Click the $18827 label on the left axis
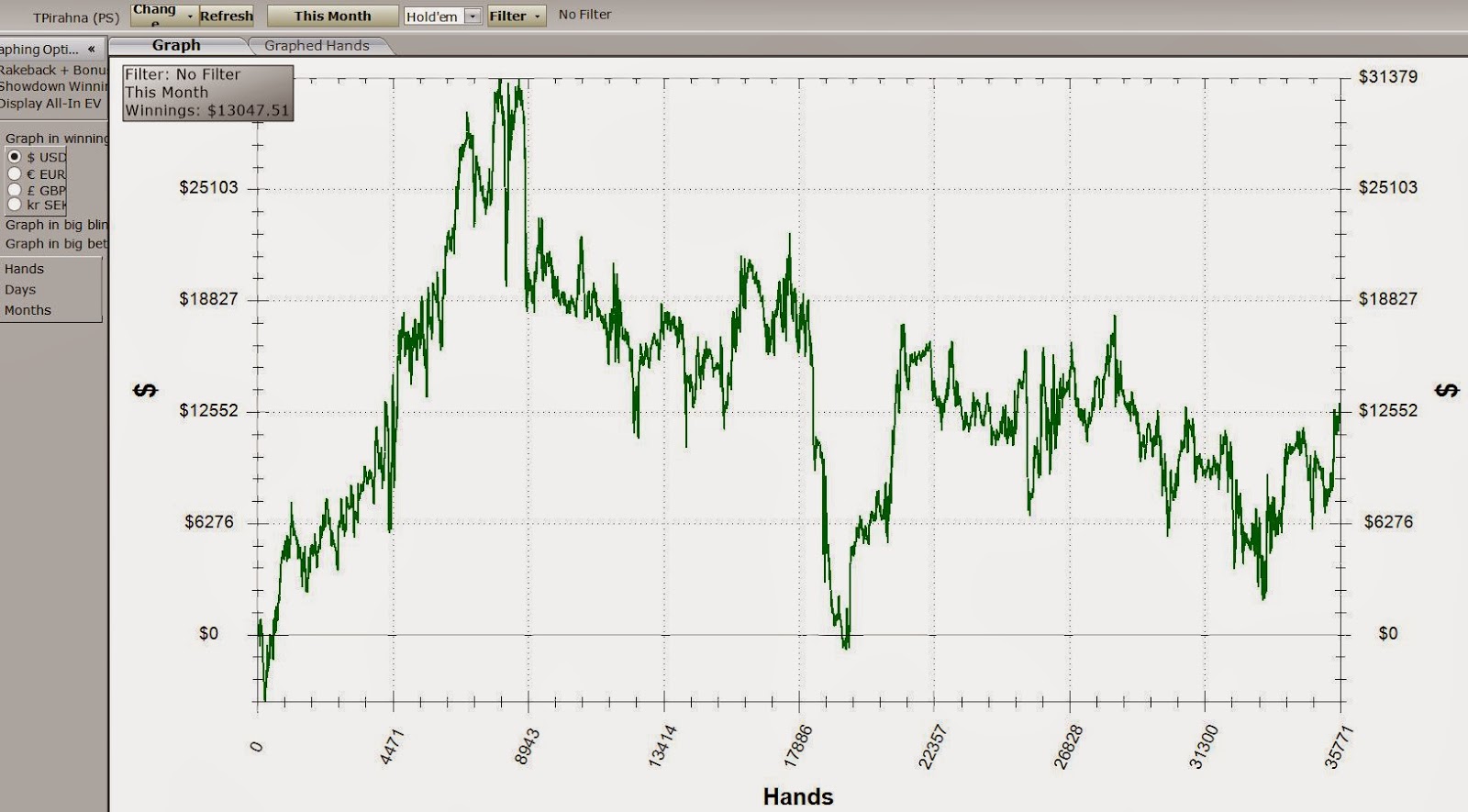 208,299
